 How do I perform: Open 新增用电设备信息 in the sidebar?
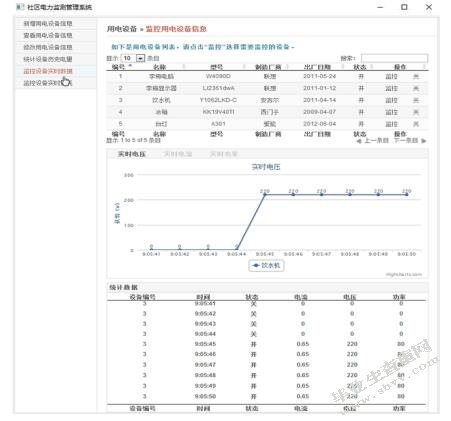tap(48, 23)
